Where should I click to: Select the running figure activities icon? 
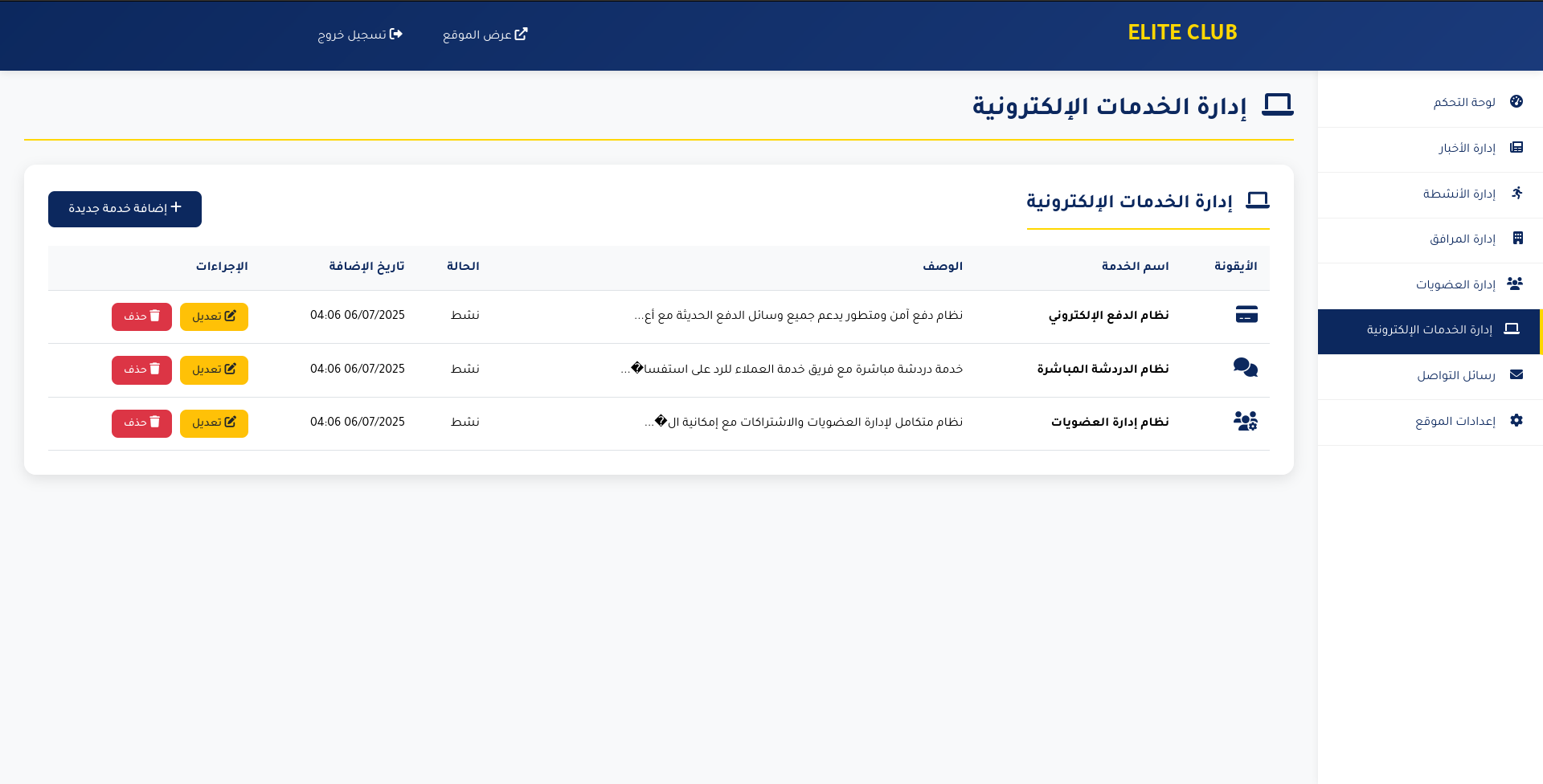pyautogui.click(x=1516, y=193)
